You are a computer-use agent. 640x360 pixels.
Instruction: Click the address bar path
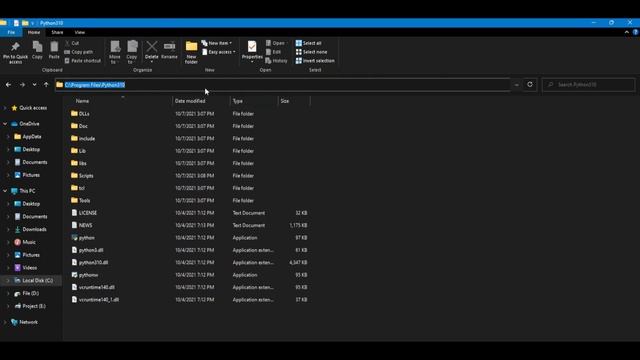tap(95, 84)
